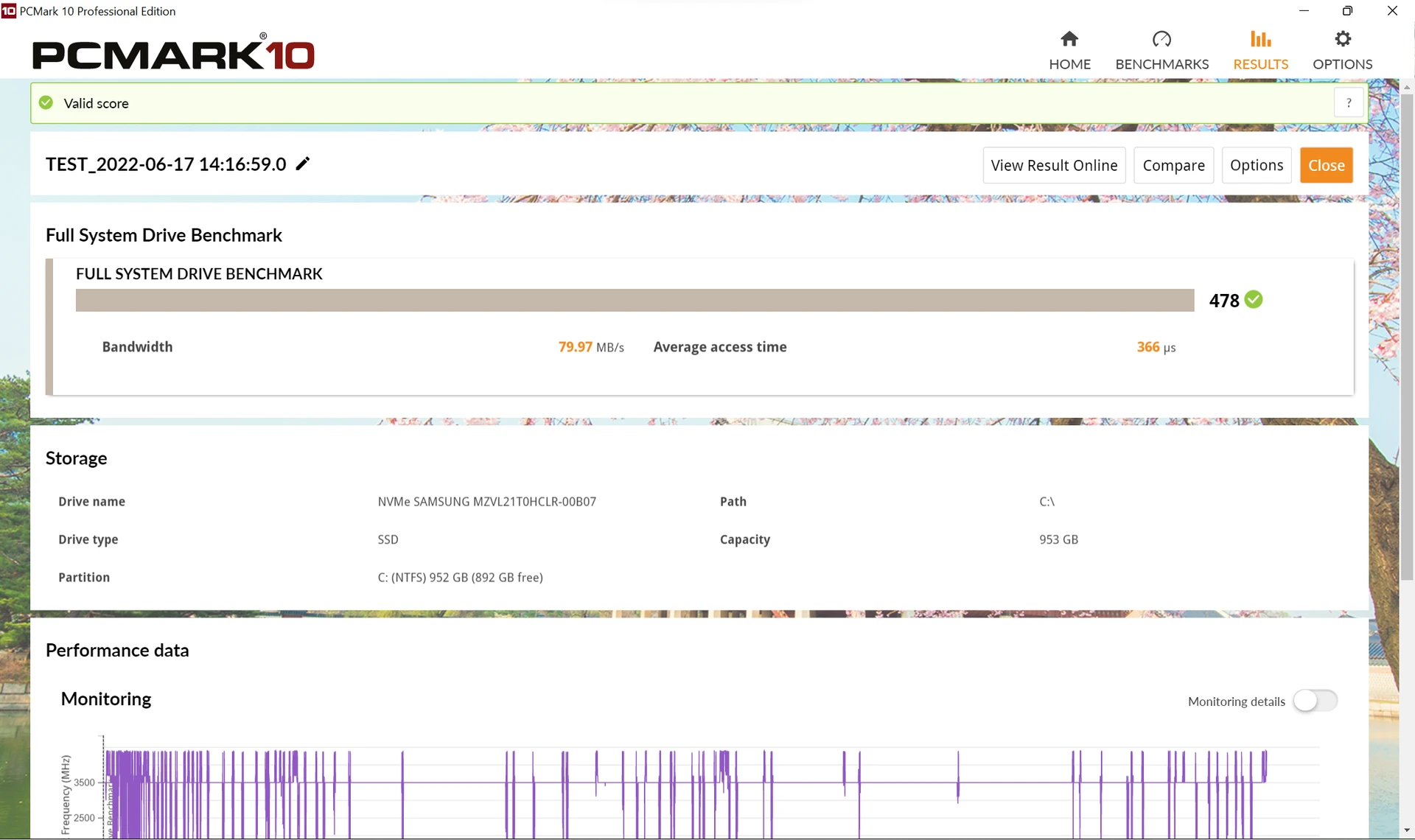Click the Valid score banner text

click(x=96, y=103)
